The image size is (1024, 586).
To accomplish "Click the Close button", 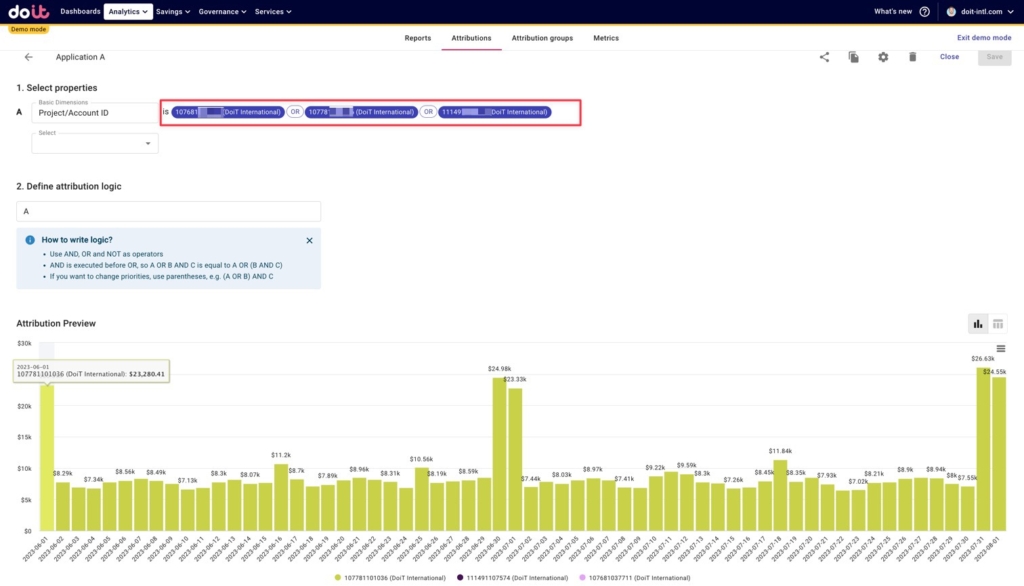I will 950,57.
